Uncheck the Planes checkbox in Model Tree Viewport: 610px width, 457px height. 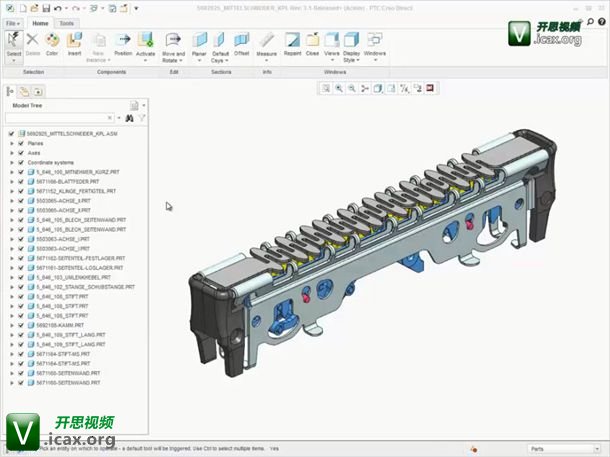pos(21,143)
